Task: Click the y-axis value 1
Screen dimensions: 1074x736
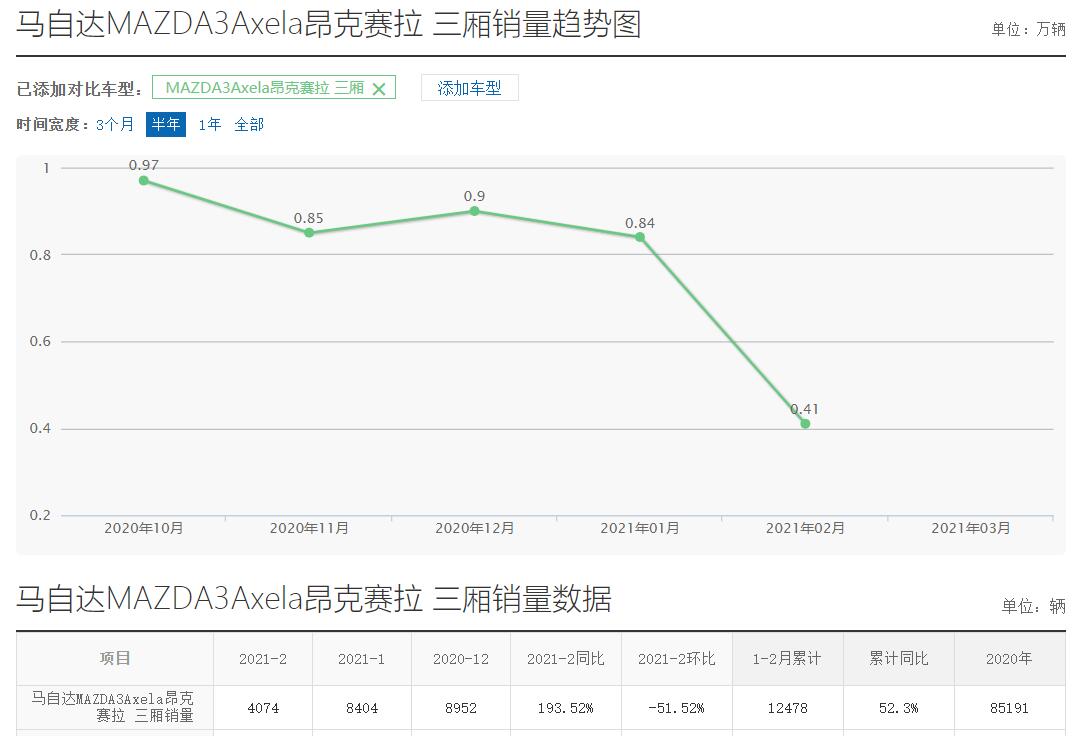Action: coord(47,168)
